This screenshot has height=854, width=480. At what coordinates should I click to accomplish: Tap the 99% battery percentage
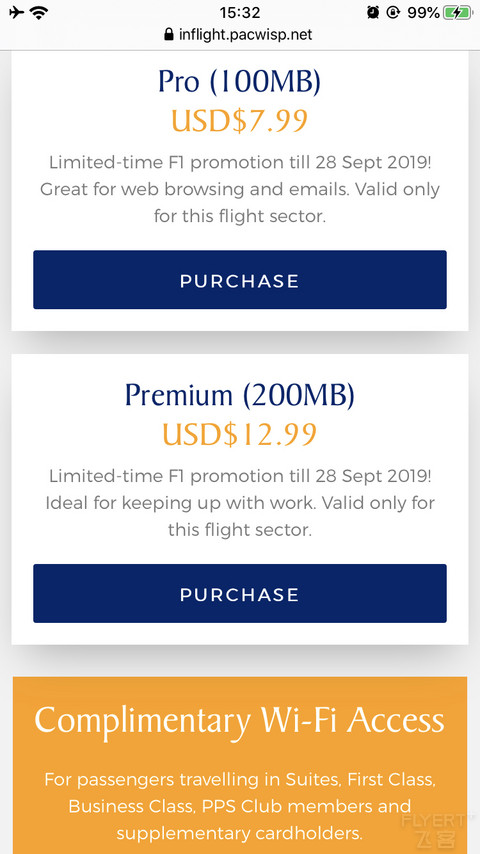423,12
